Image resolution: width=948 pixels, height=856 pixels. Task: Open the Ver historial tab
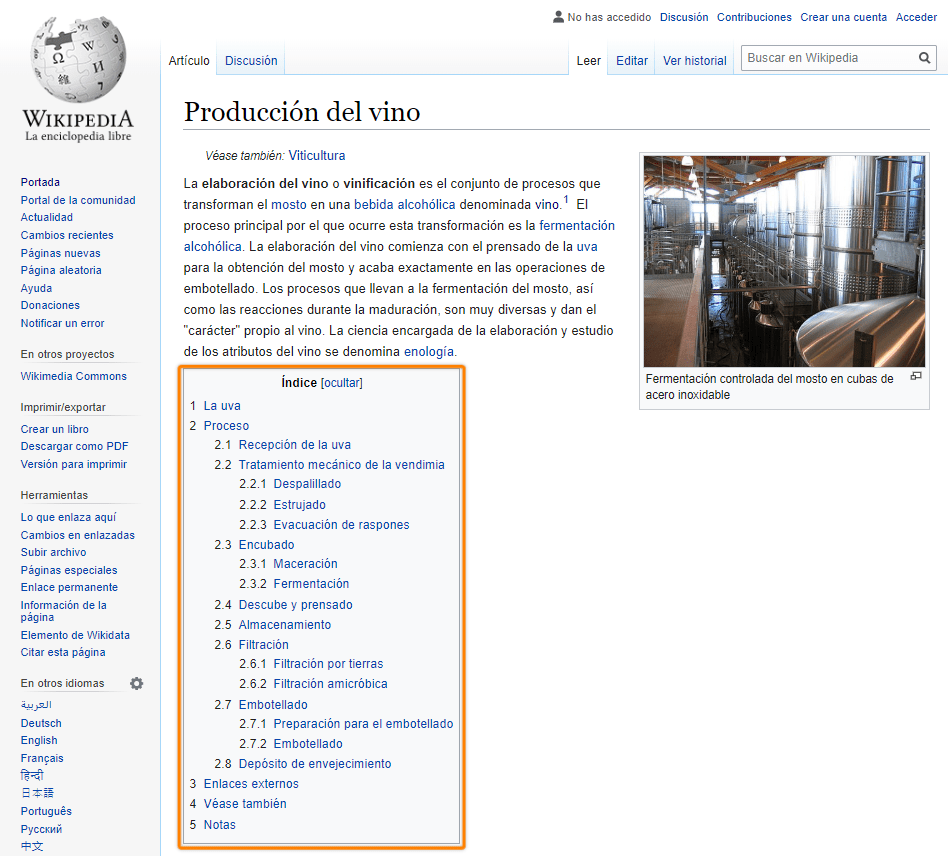694,60
